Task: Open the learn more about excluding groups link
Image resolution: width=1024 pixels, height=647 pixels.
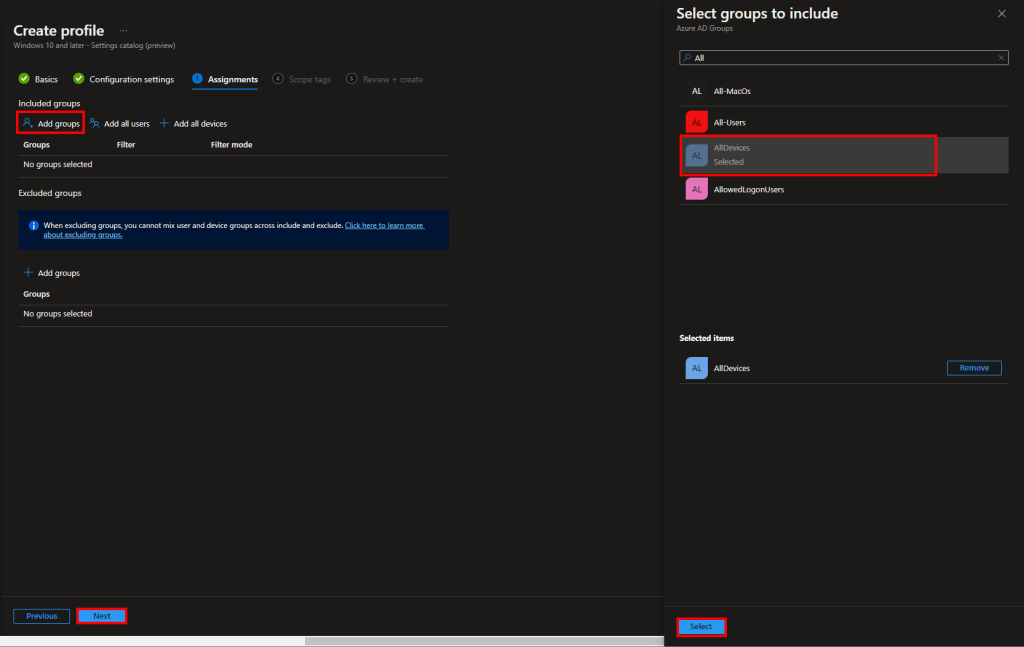Action: tap(384, 226)
